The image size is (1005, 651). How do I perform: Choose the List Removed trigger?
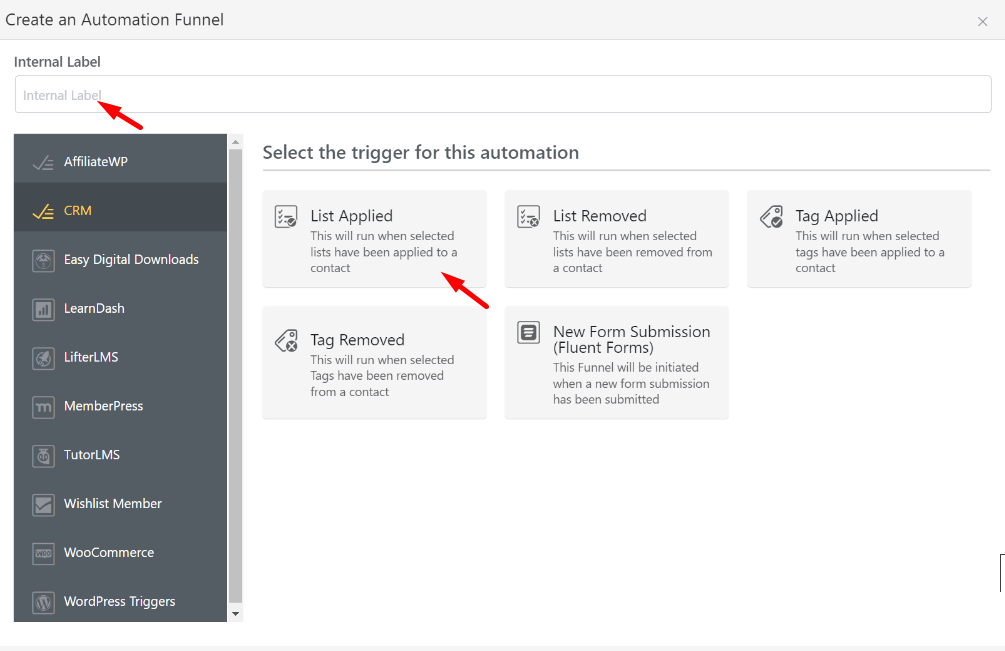(616, 239)
